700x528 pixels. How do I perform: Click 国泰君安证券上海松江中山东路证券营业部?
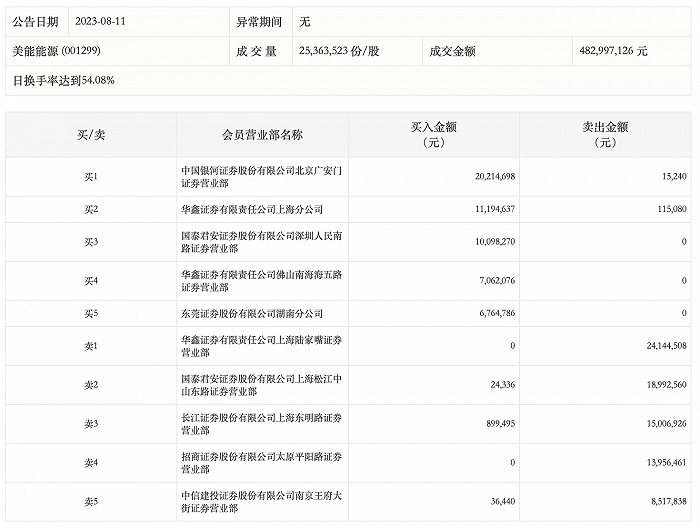[262, 385]
